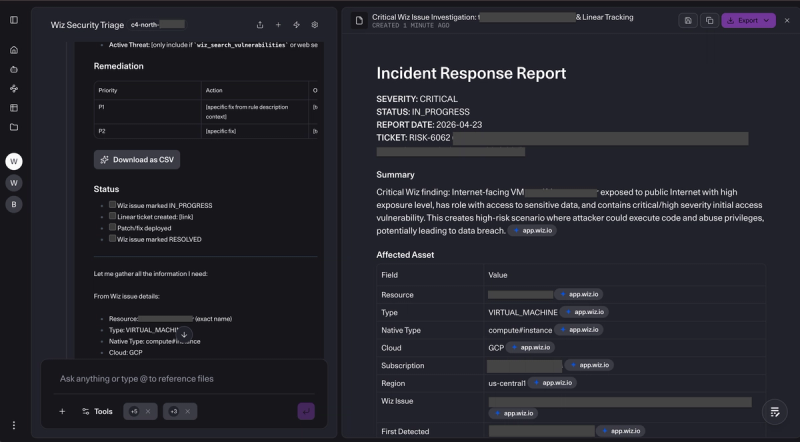Open the Export dropdown
Viewport: 800px width, 442px height.
point(748,20)
